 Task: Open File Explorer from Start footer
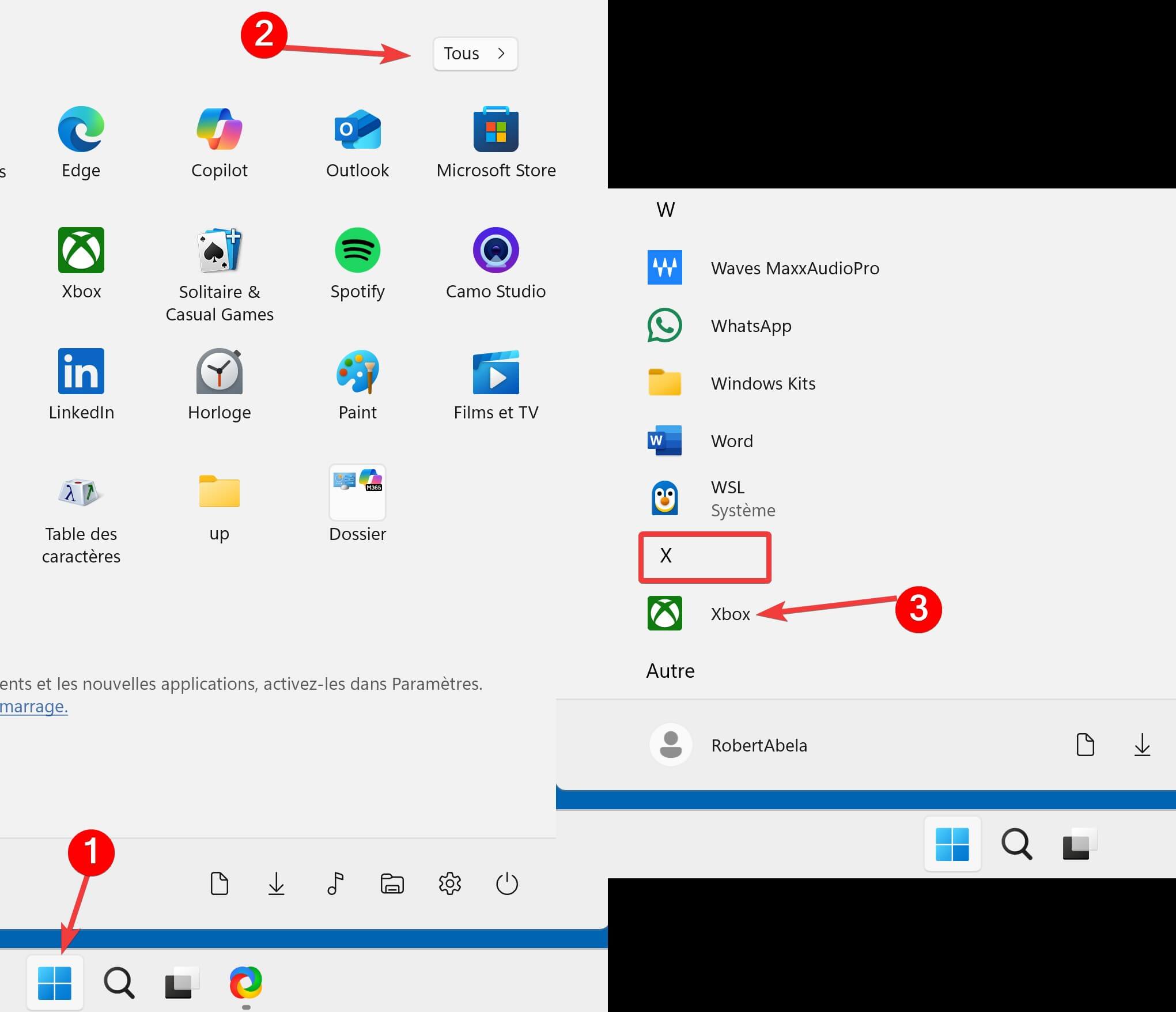[x=392, y=883]
